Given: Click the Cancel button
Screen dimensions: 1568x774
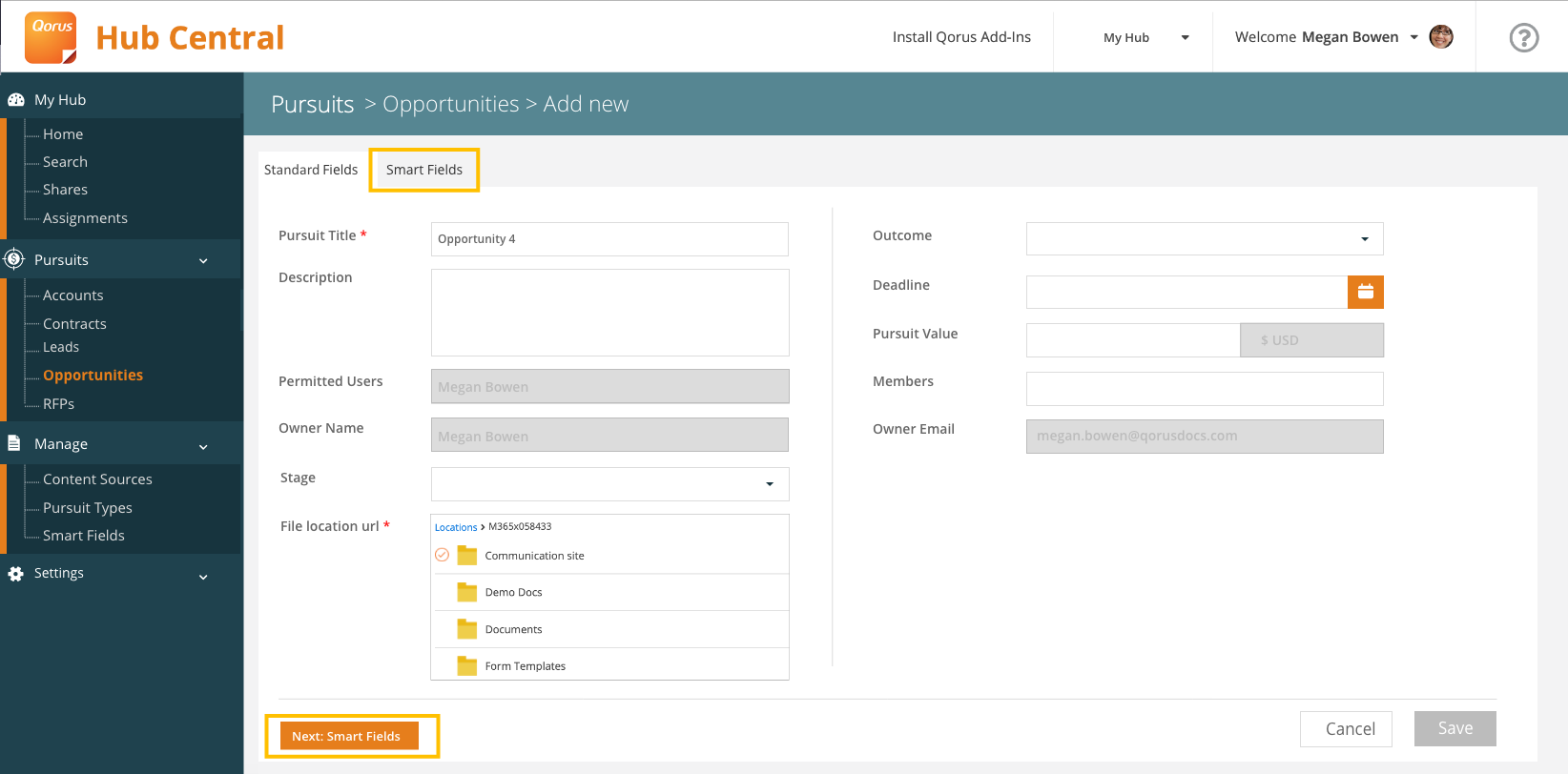Looking at the screenshot, I should [1346, 729].
